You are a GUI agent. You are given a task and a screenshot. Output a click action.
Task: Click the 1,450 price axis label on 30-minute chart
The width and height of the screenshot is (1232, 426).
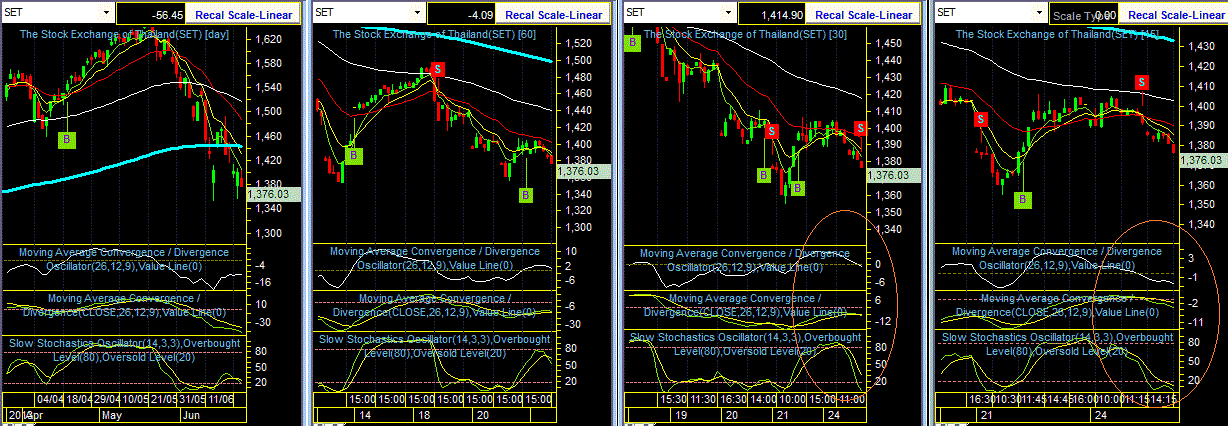pos(889,44)
